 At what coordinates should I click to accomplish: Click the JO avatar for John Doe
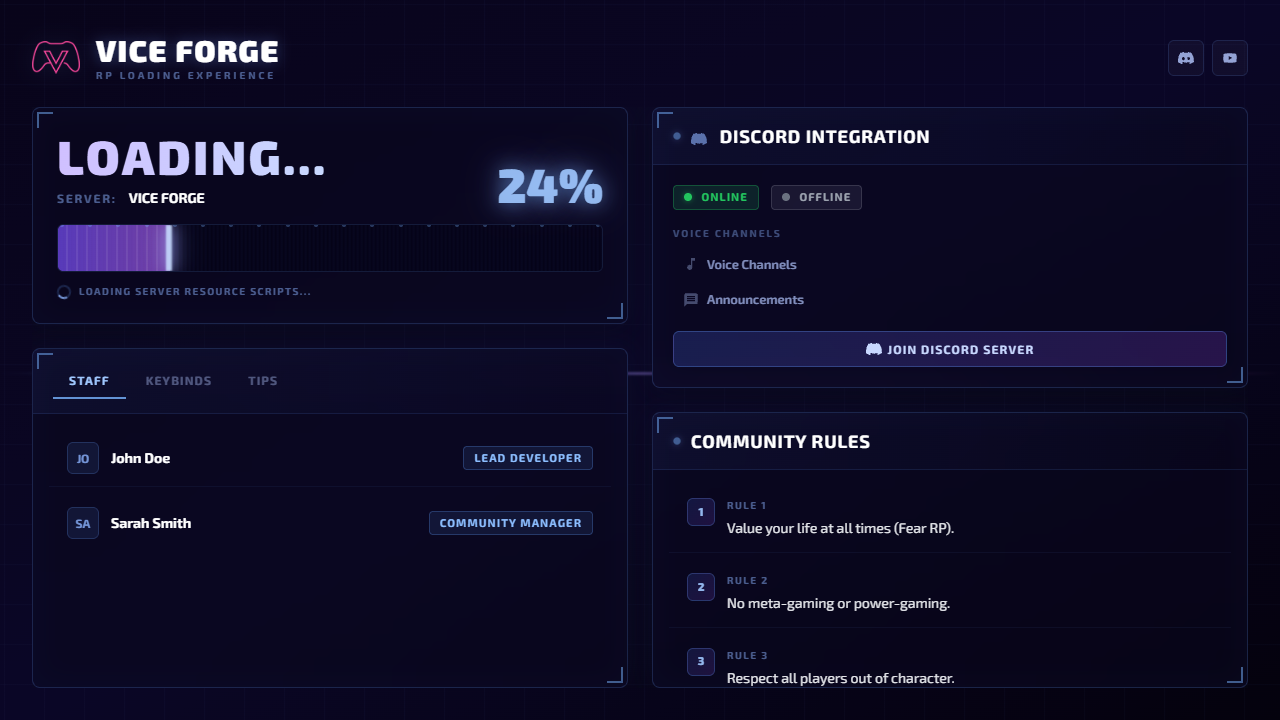click(x=83, y=458)
